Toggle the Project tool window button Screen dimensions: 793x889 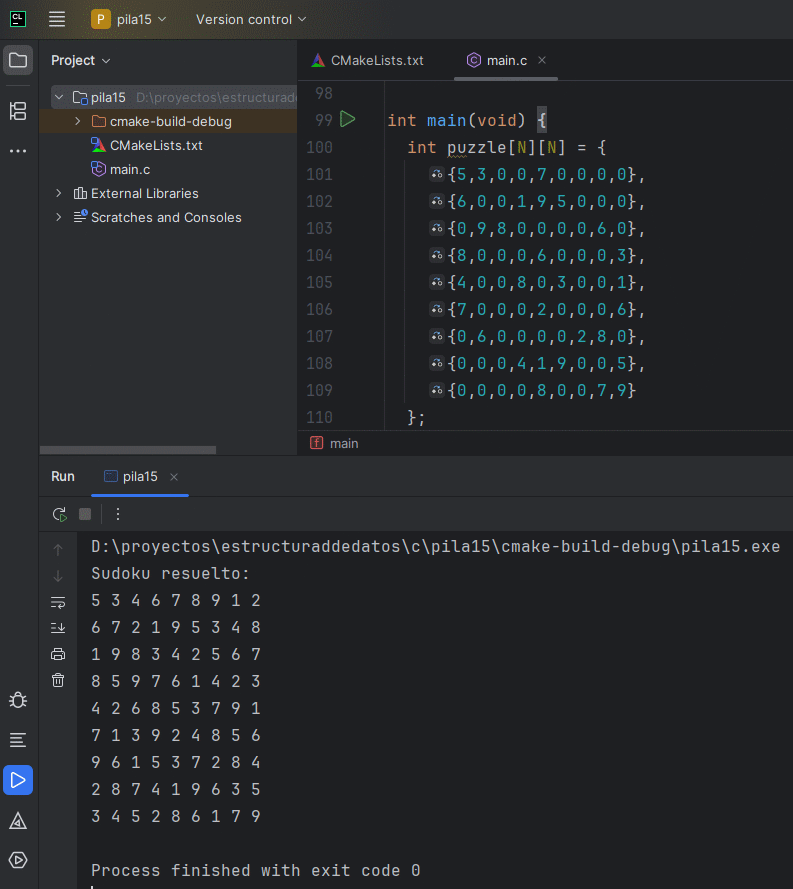click(x=18, y=60)
